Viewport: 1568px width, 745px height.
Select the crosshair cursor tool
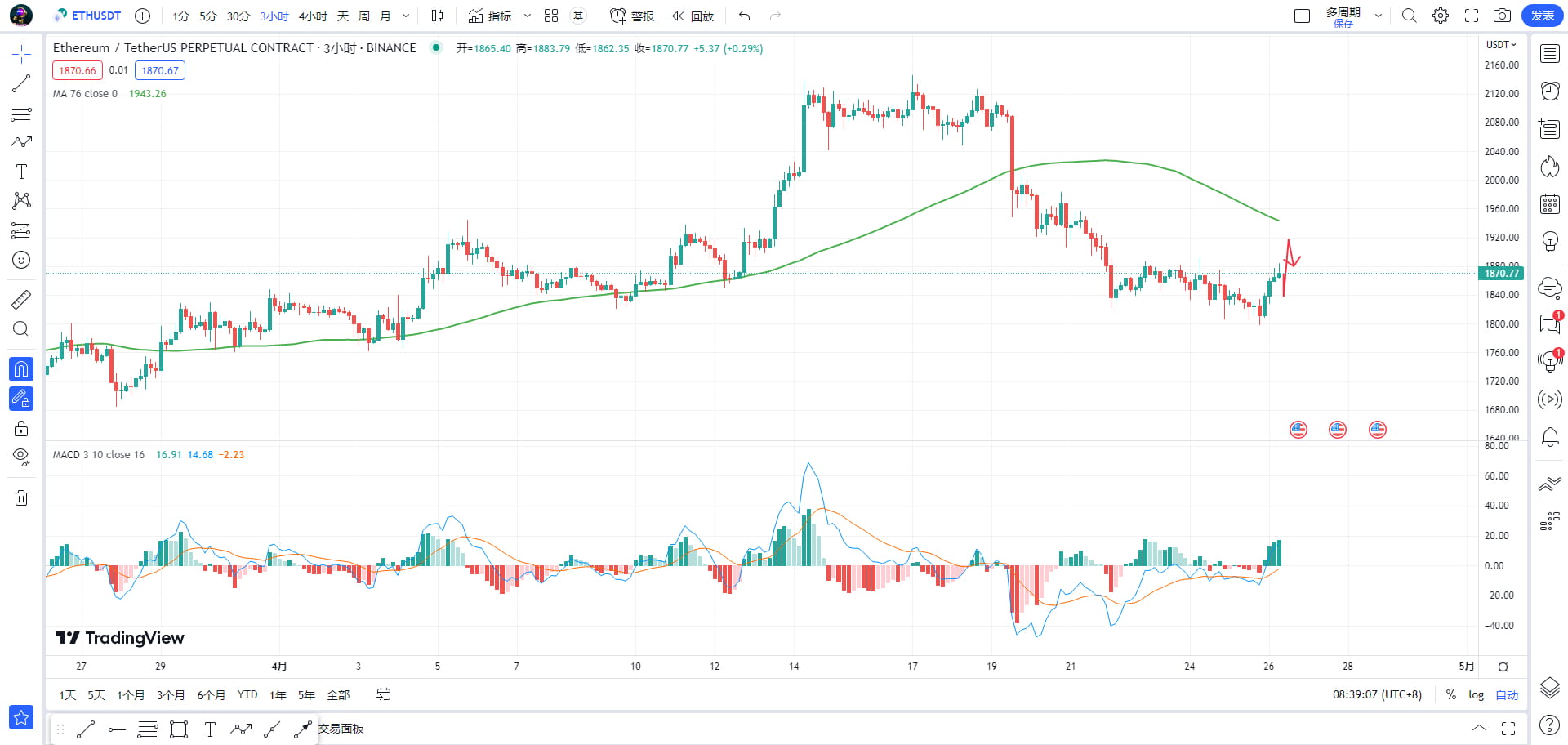point(21,54)
